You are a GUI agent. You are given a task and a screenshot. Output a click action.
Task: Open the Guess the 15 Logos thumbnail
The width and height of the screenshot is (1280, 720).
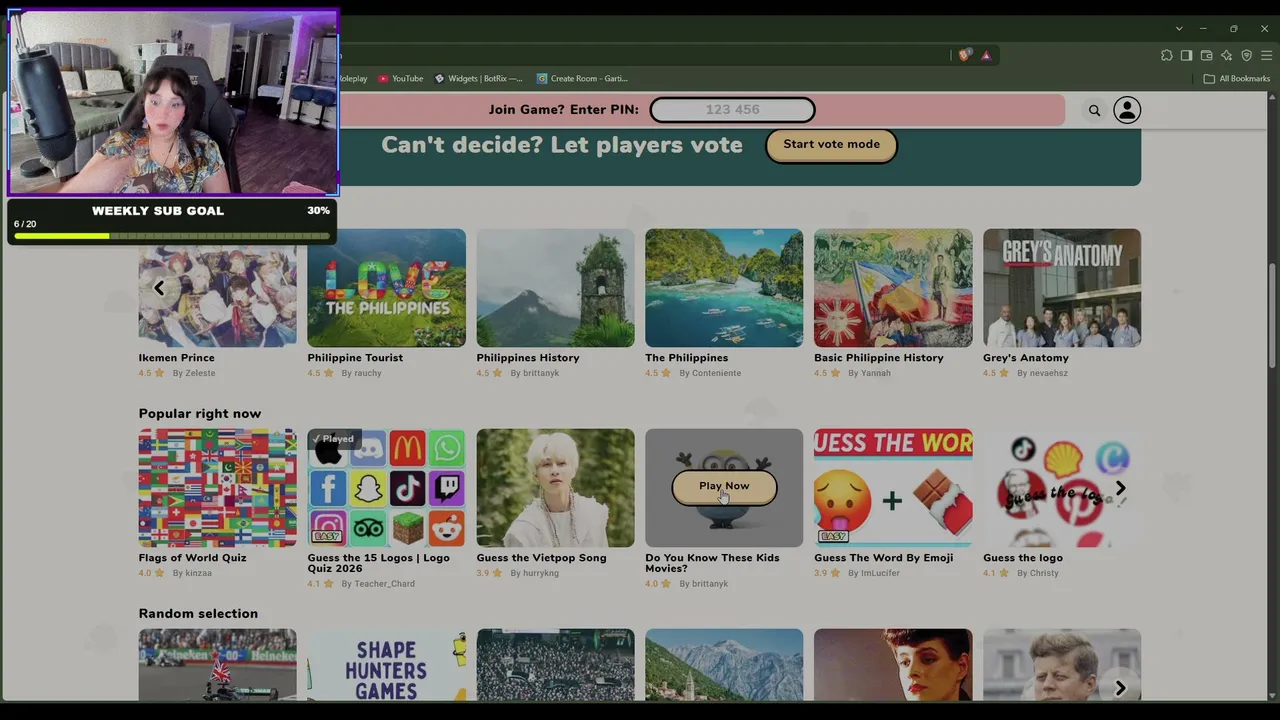coord(387,488)
